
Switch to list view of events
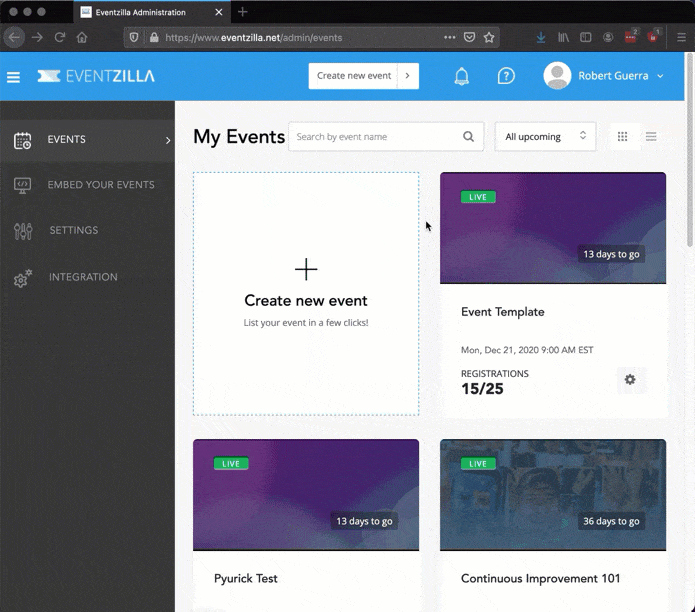click(x=651, y=136)
